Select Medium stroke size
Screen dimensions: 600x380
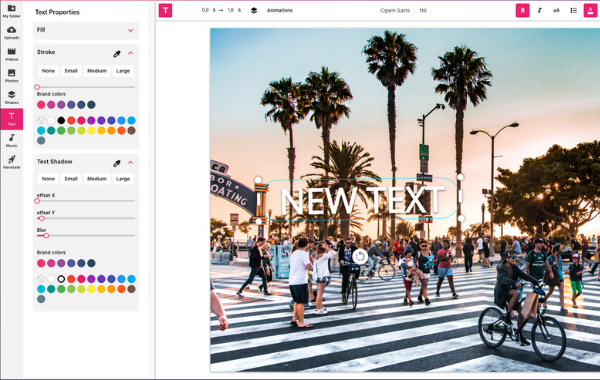pos(97,71)
